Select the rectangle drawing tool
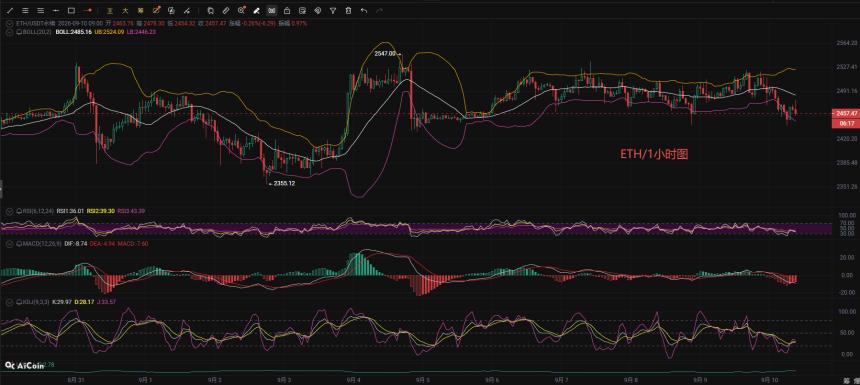The width and height of the screenshot is (860, 385). [x=71, y=10]
